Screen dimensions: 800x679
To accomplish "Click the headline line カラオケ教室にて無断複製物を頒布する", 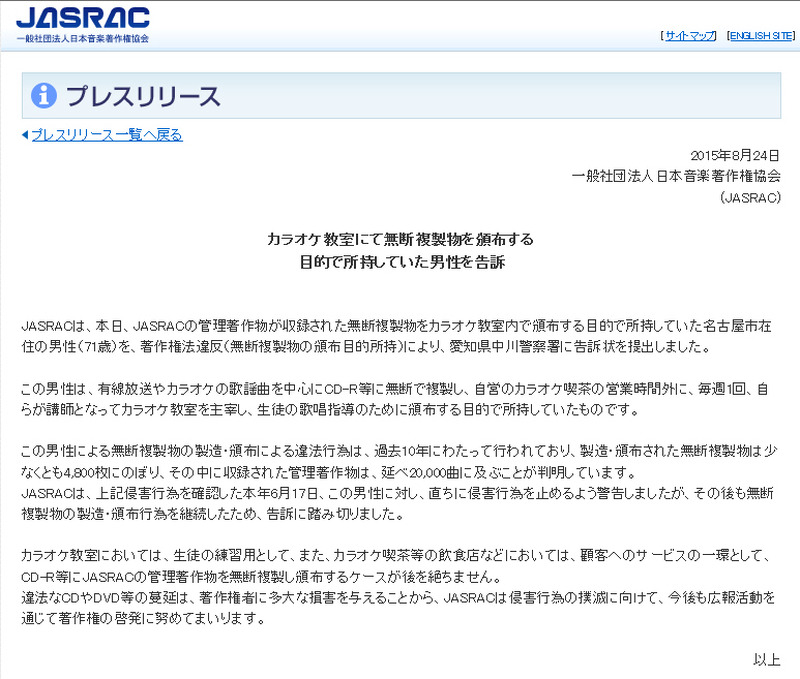I will [400, 240].
